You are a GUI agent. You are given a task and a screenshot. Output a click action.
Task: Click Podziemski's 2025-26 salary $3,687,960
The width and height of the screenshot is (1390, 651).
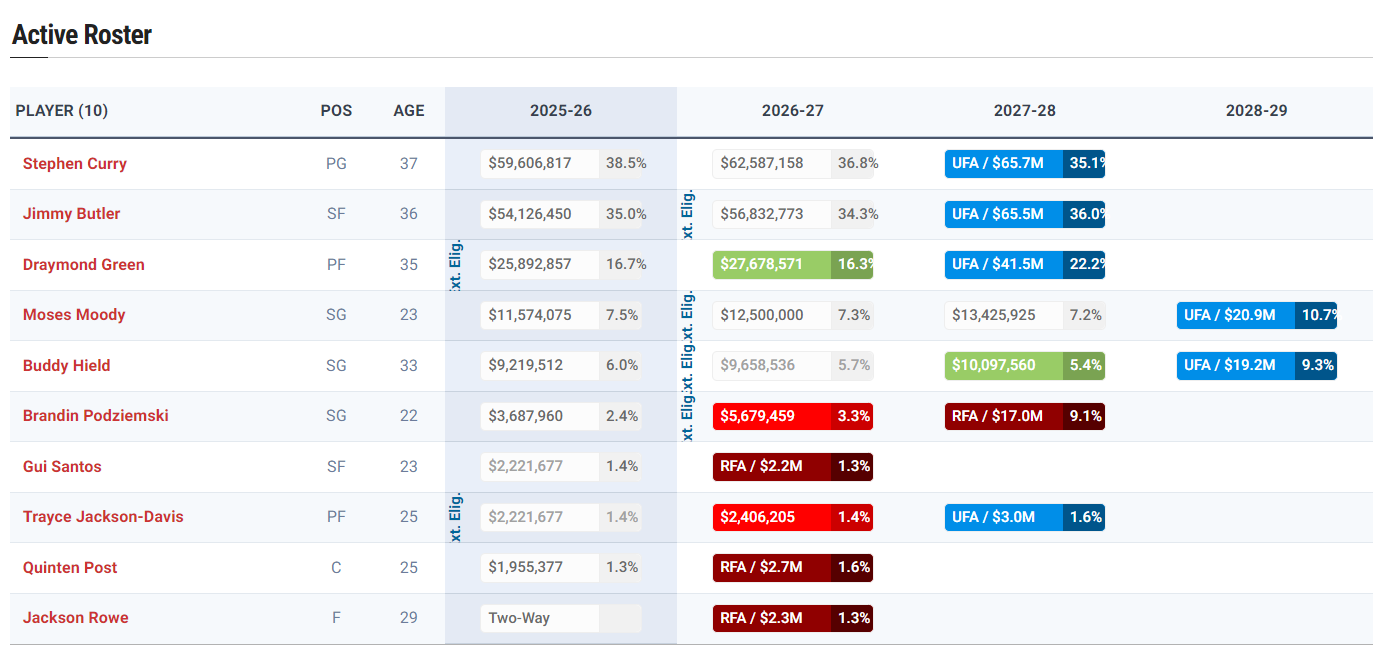click(540, 416)
